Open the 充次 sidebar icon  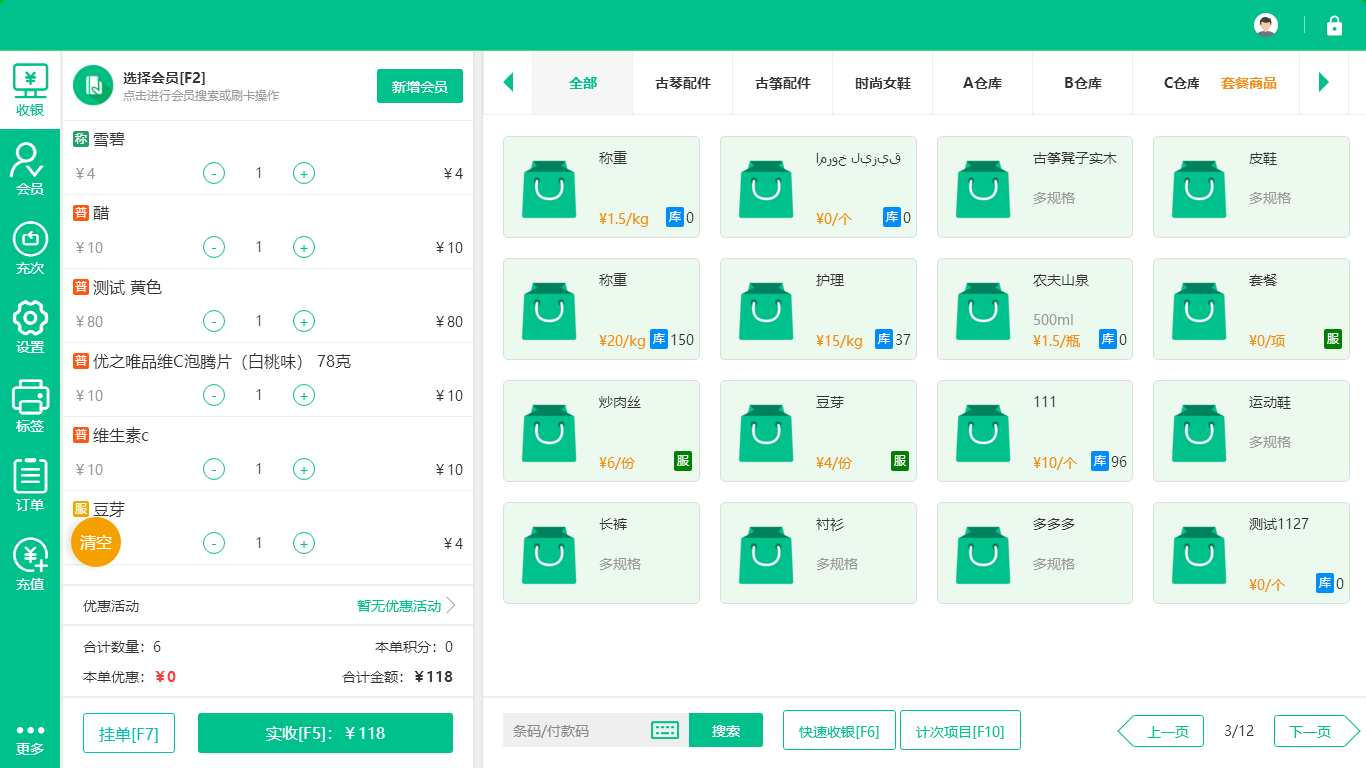(30, 248)
